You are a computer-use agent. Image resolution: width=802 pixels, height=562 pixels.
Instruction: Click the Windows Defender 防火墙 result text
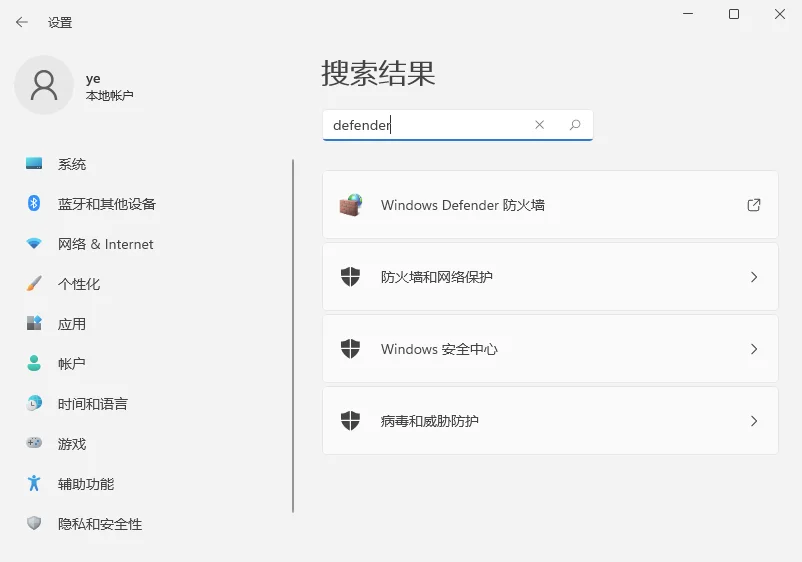pos(462,205)
